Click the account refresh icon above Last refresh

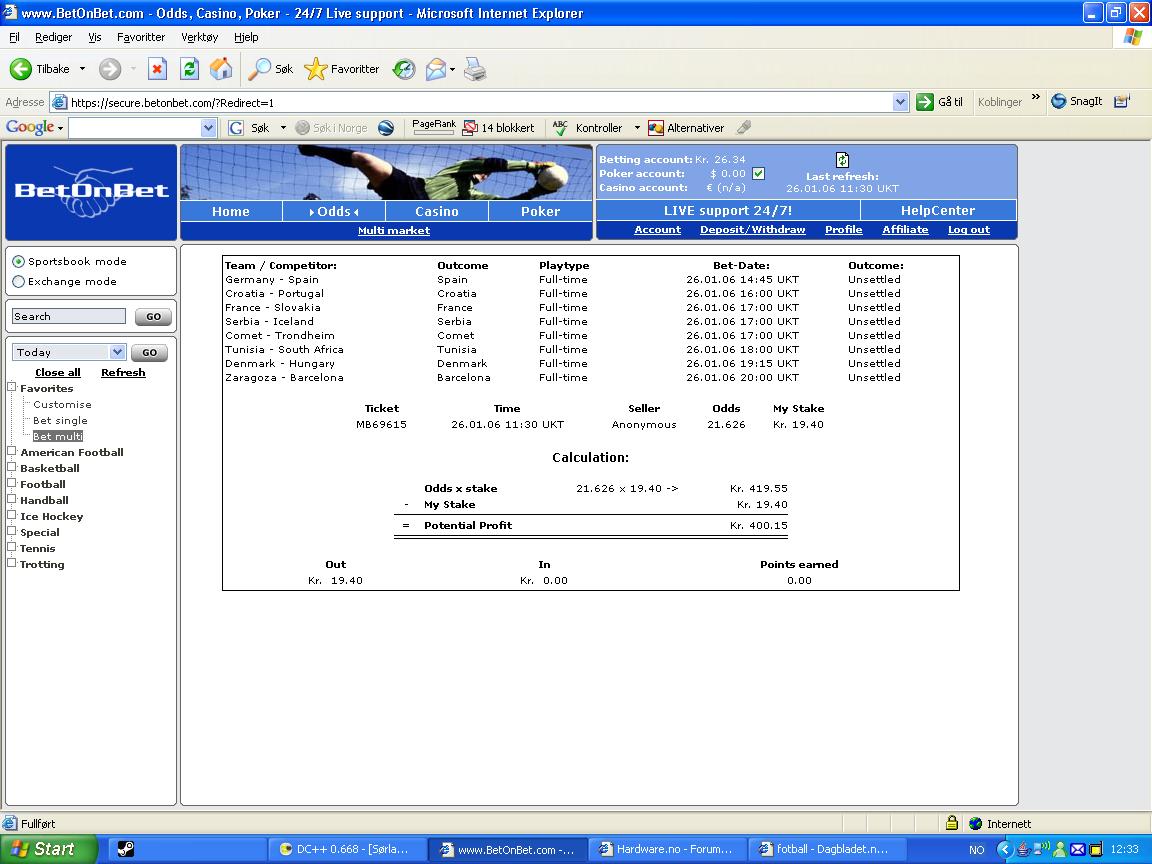842,159
